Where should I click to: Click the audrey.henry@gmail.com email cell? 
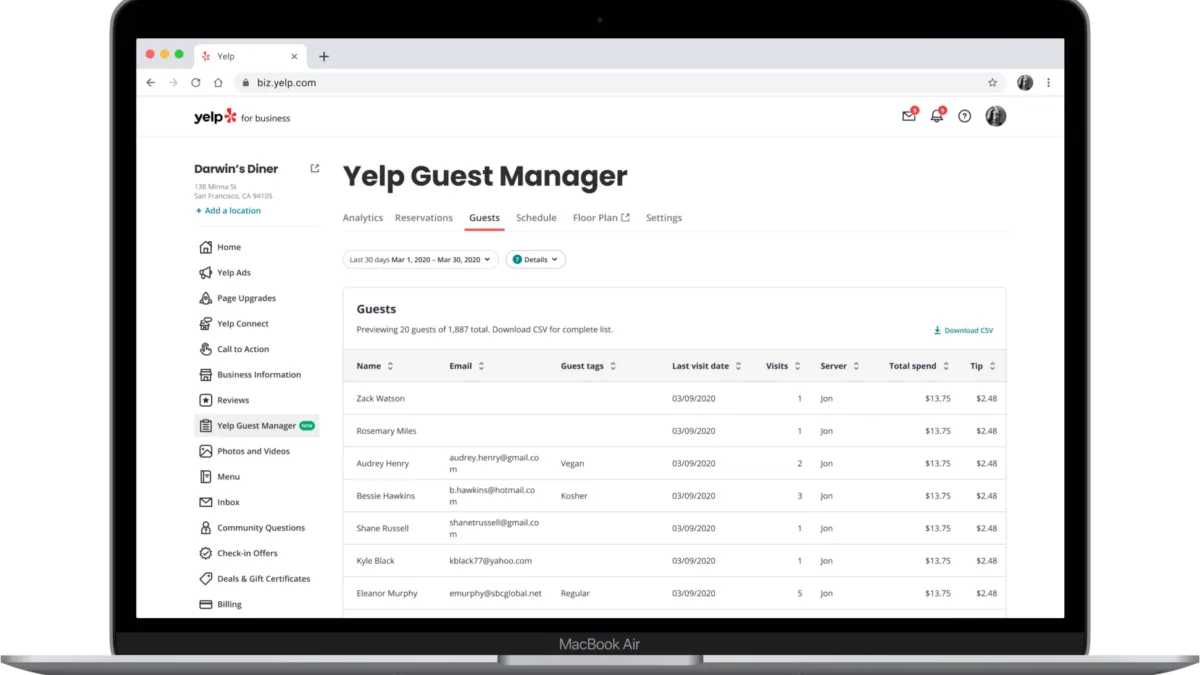tap(494, 463)
